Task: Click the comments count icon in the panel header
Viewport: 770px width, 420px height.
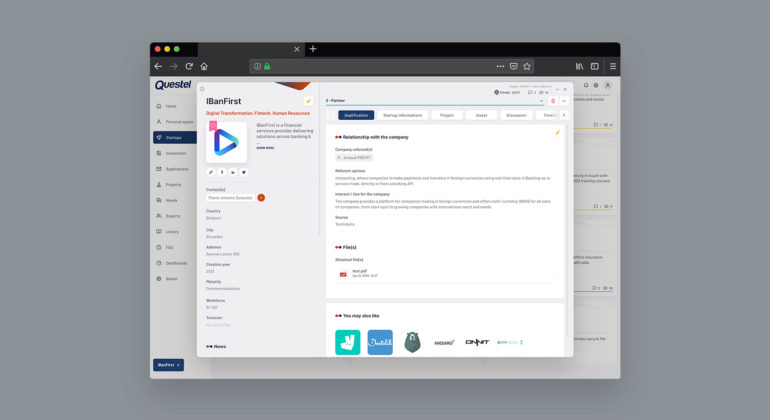Action: (x=532, y=92)
